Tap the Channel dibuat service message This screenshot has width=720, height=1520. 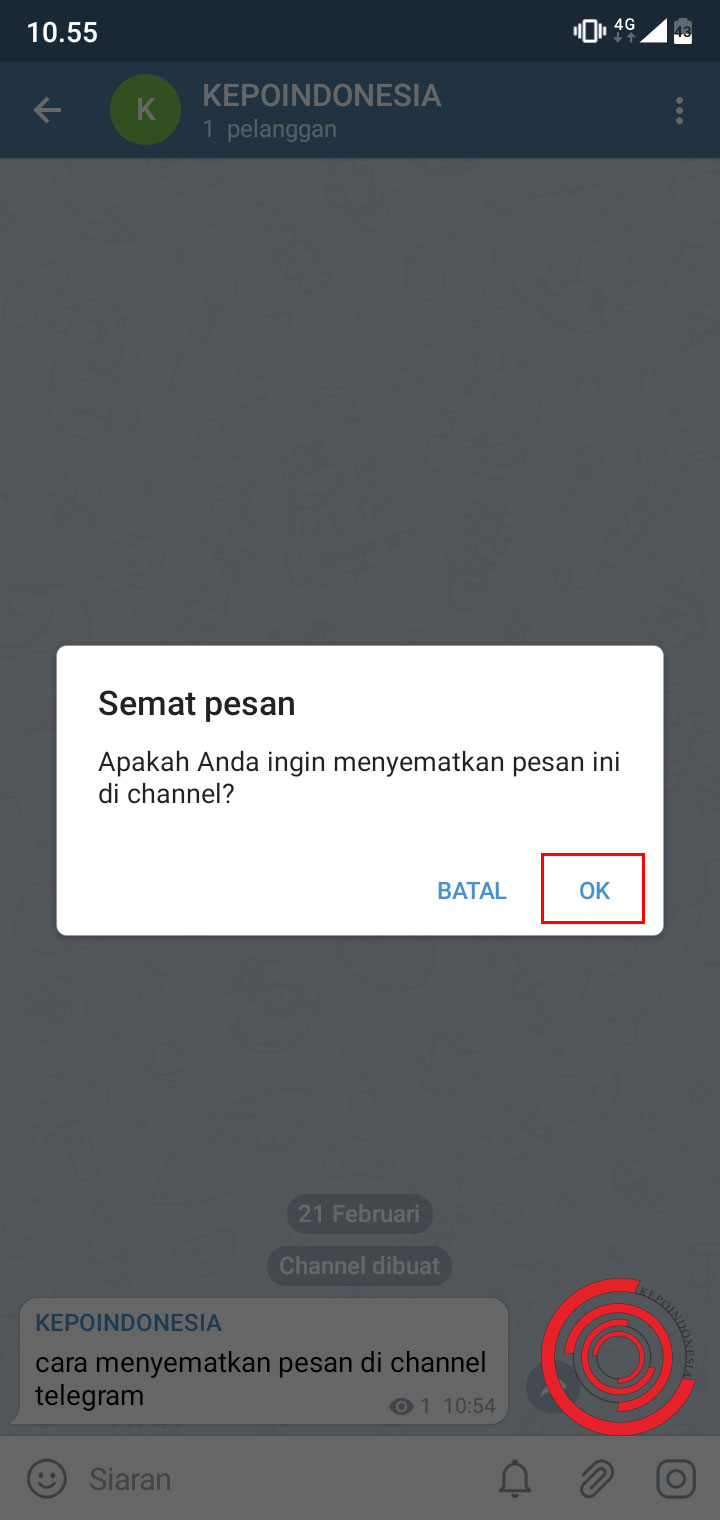click(x=359, y=1266)
